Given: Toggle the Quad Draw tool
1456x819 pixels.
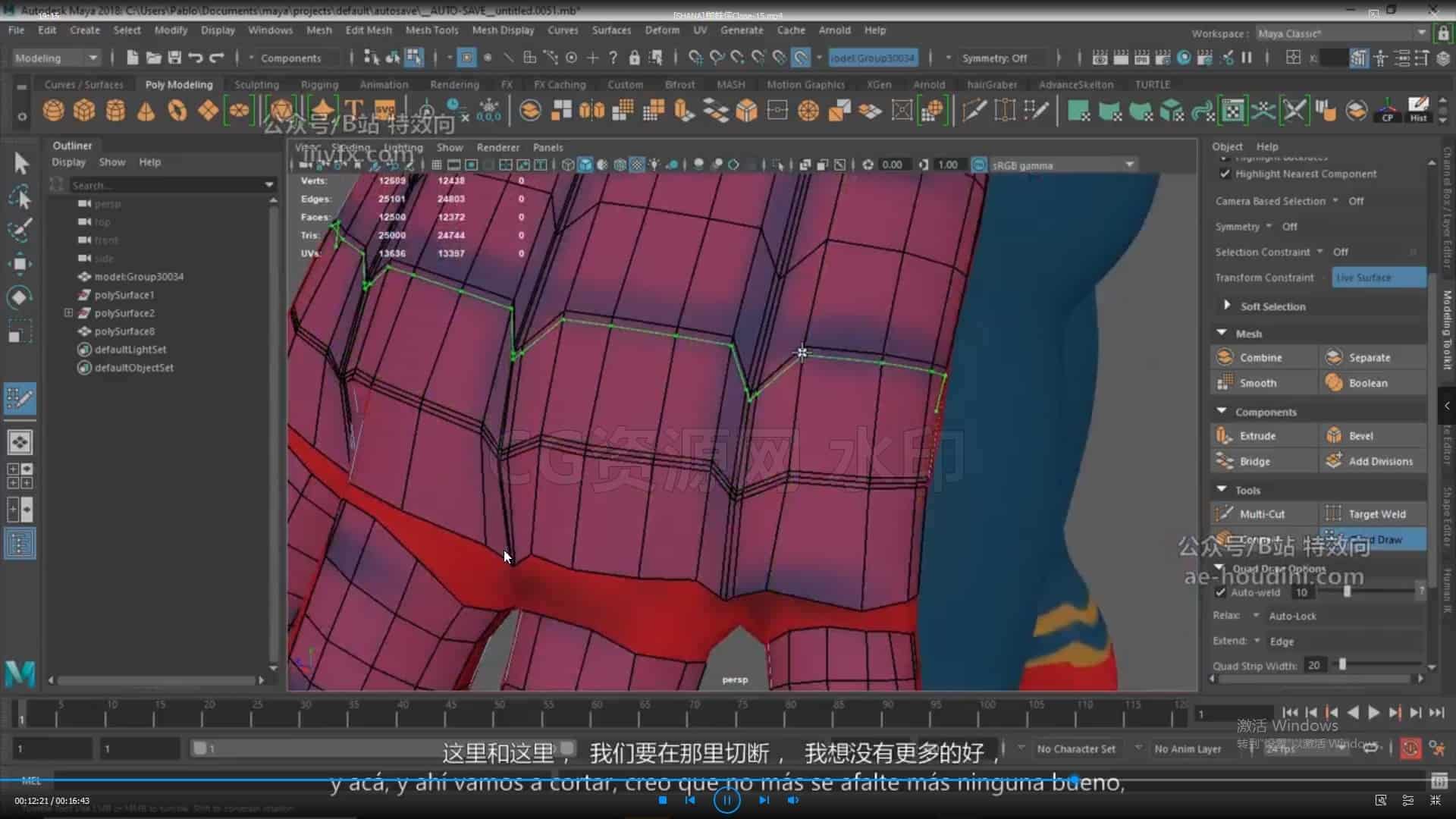Looking at the screenshot, I should 1373,539.
